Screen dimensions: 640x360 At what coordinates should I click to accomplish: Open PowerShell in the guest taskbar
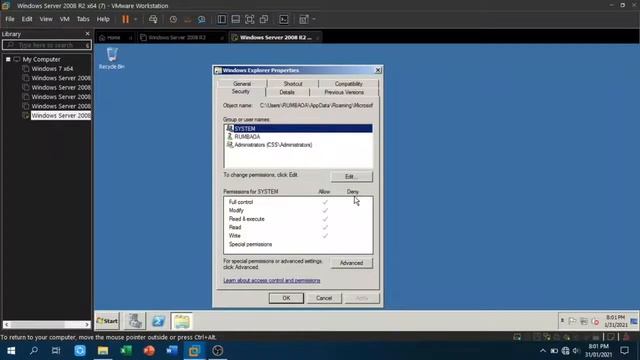tap(158, 321)
